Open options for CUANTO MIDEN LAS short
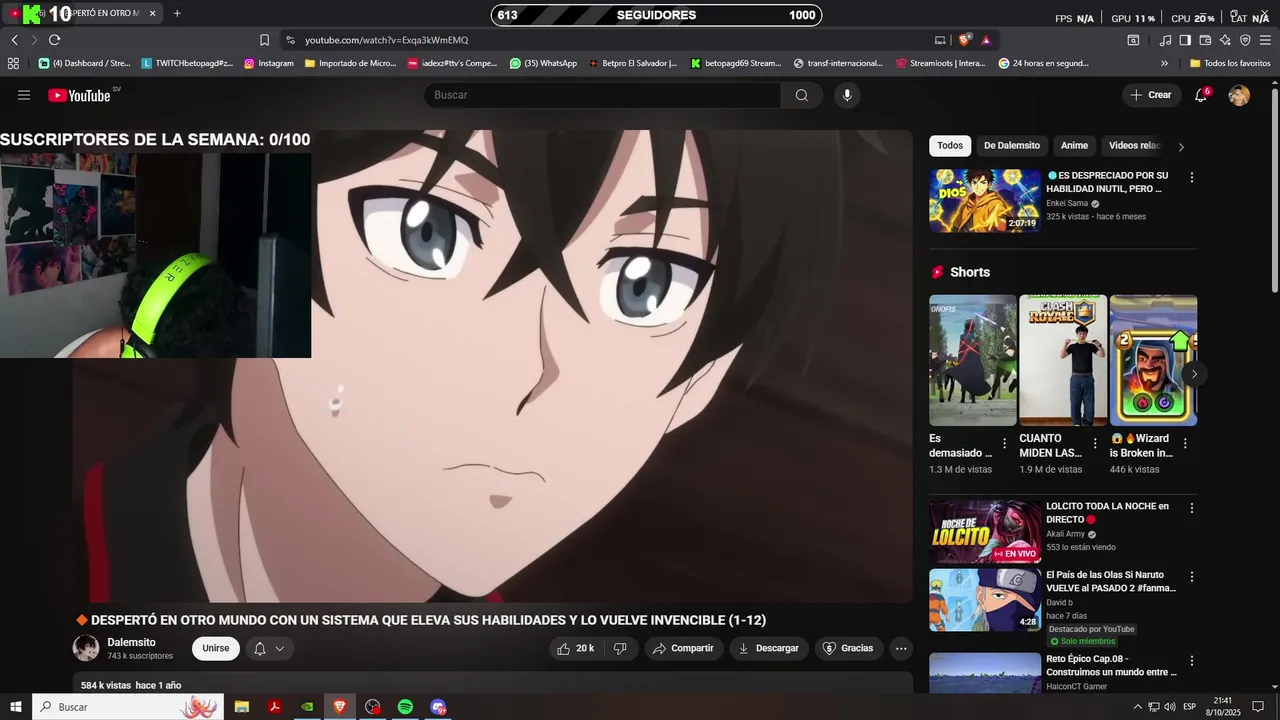The image size is (1280, 720). 1095,444
